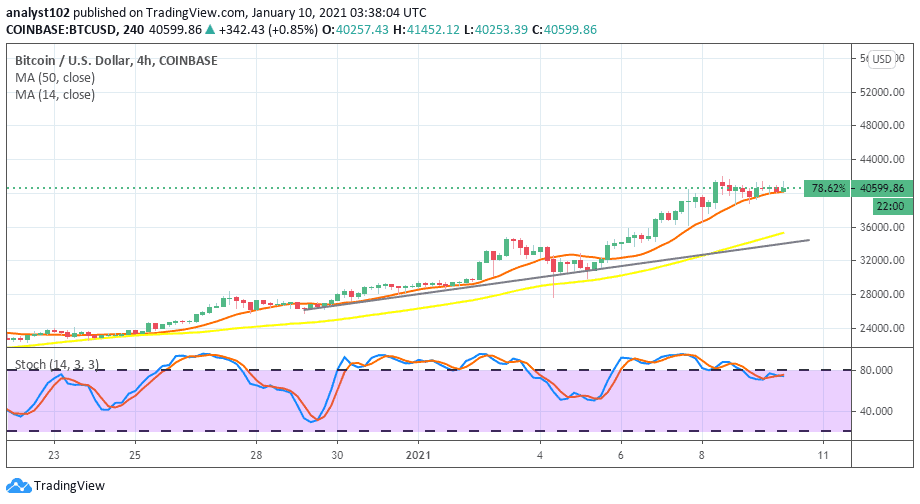Click the 11 date on time axis
920x504 pixels.
(x=823, y=455)
